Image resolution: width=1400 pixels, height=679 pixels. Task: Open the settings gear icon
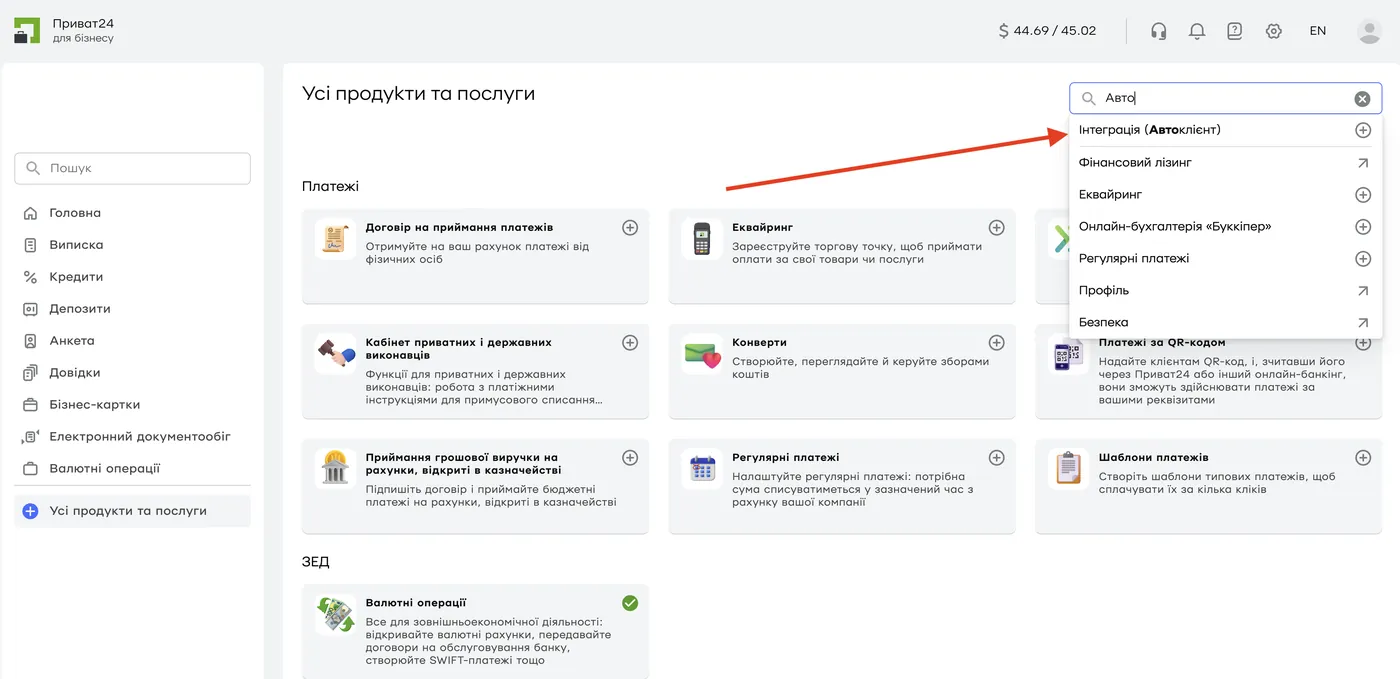coord(1273,31)
